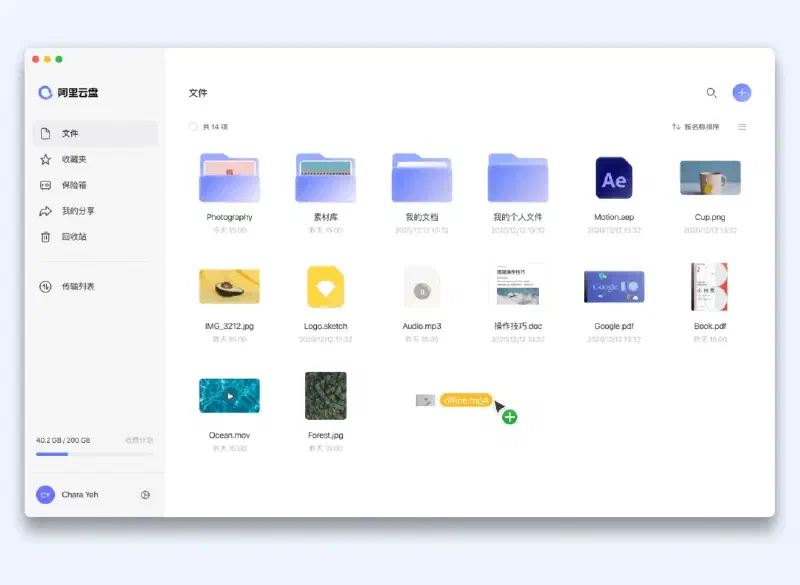Click the storage usage progress bar
800x585 pixels.
[x=95, y=454]
